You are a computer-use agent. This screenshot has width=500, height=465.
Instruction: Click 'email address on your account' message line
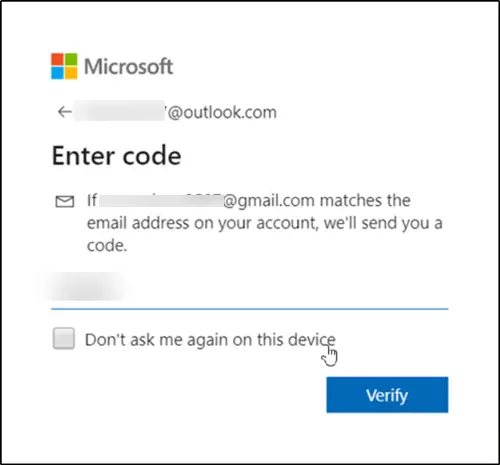(x=202, y=223)
